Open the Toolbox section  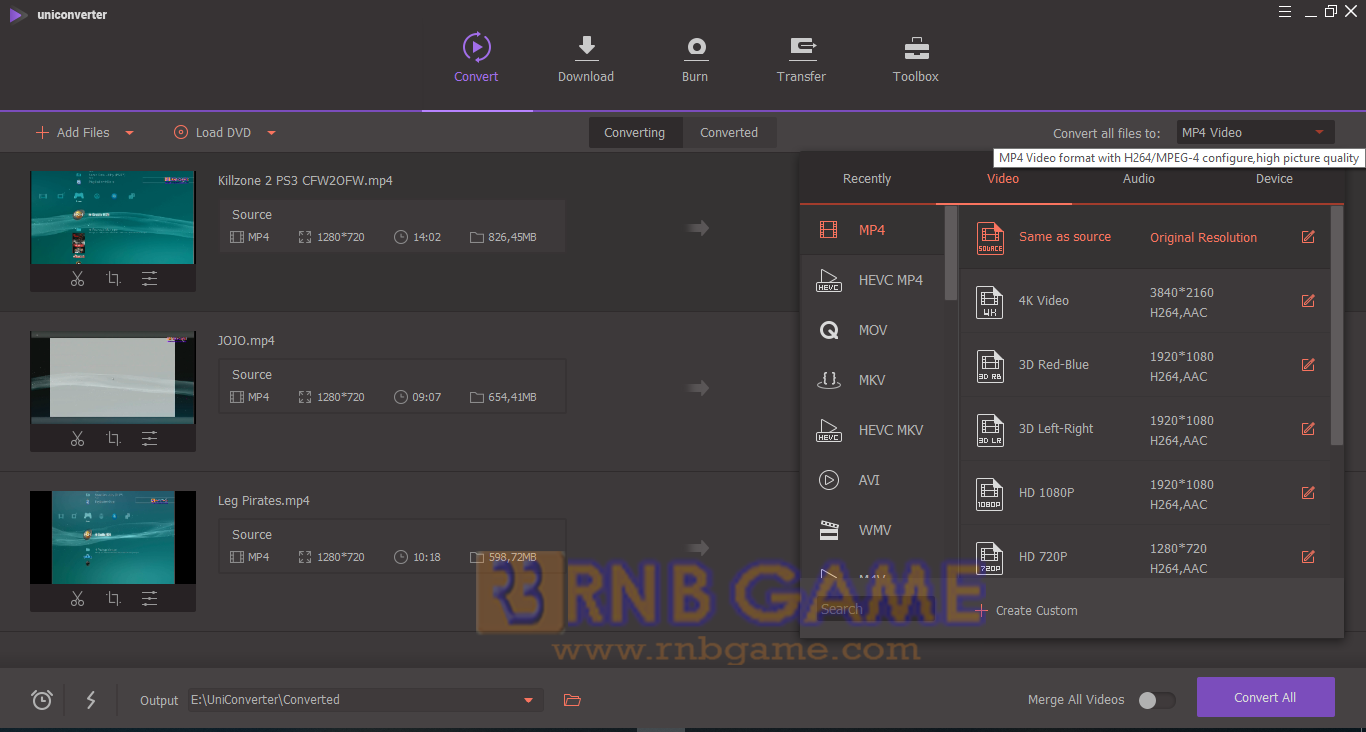coord(916,59)
